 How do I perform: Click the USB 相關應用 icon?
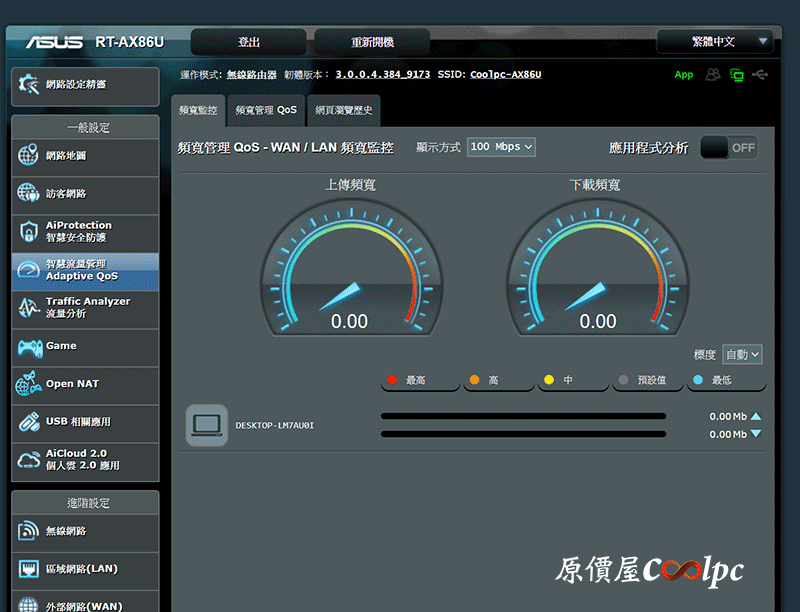tap(29, 422)
